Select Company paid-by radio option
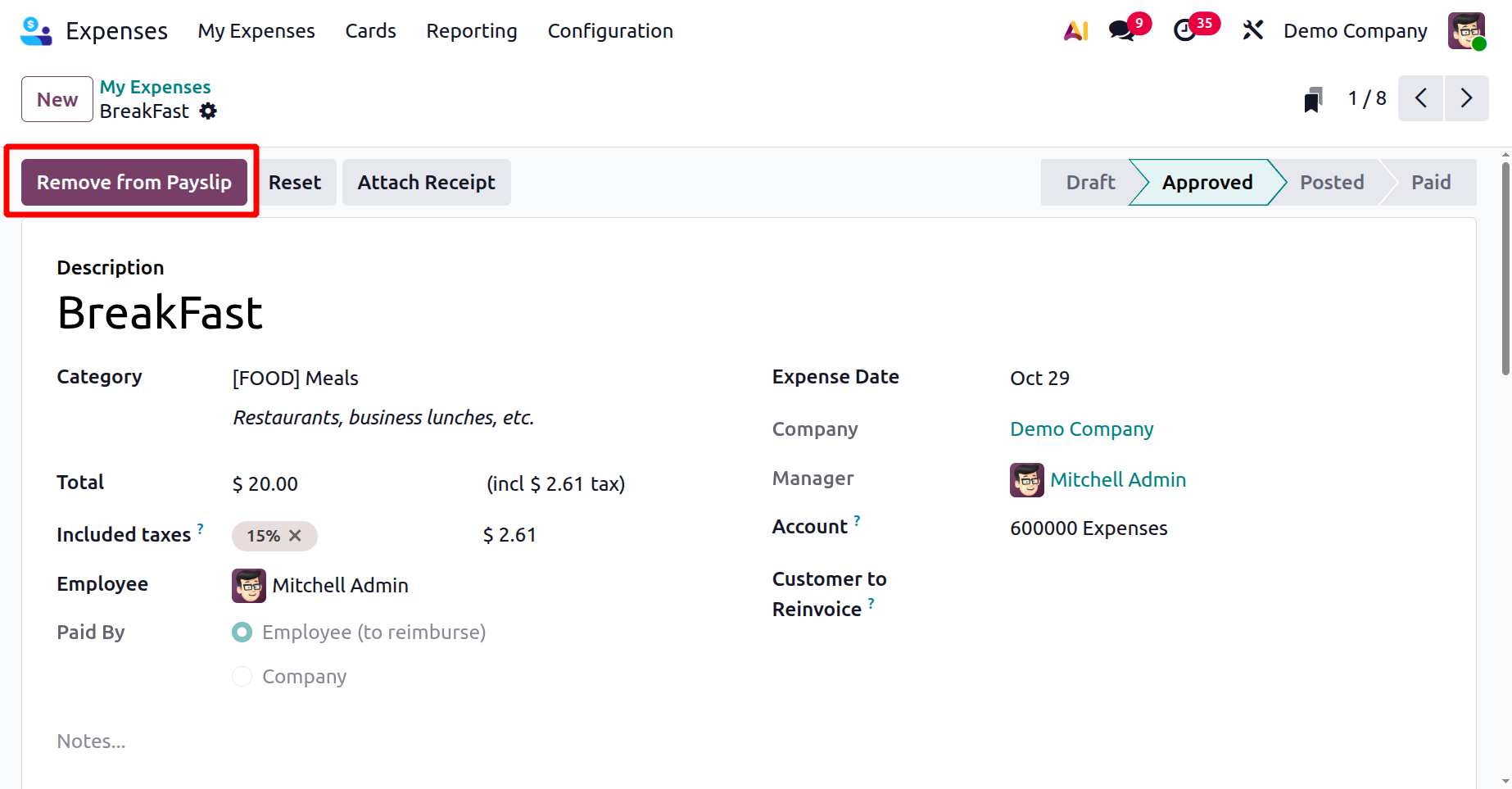1512x789 pixels. [x=242, y=677]
